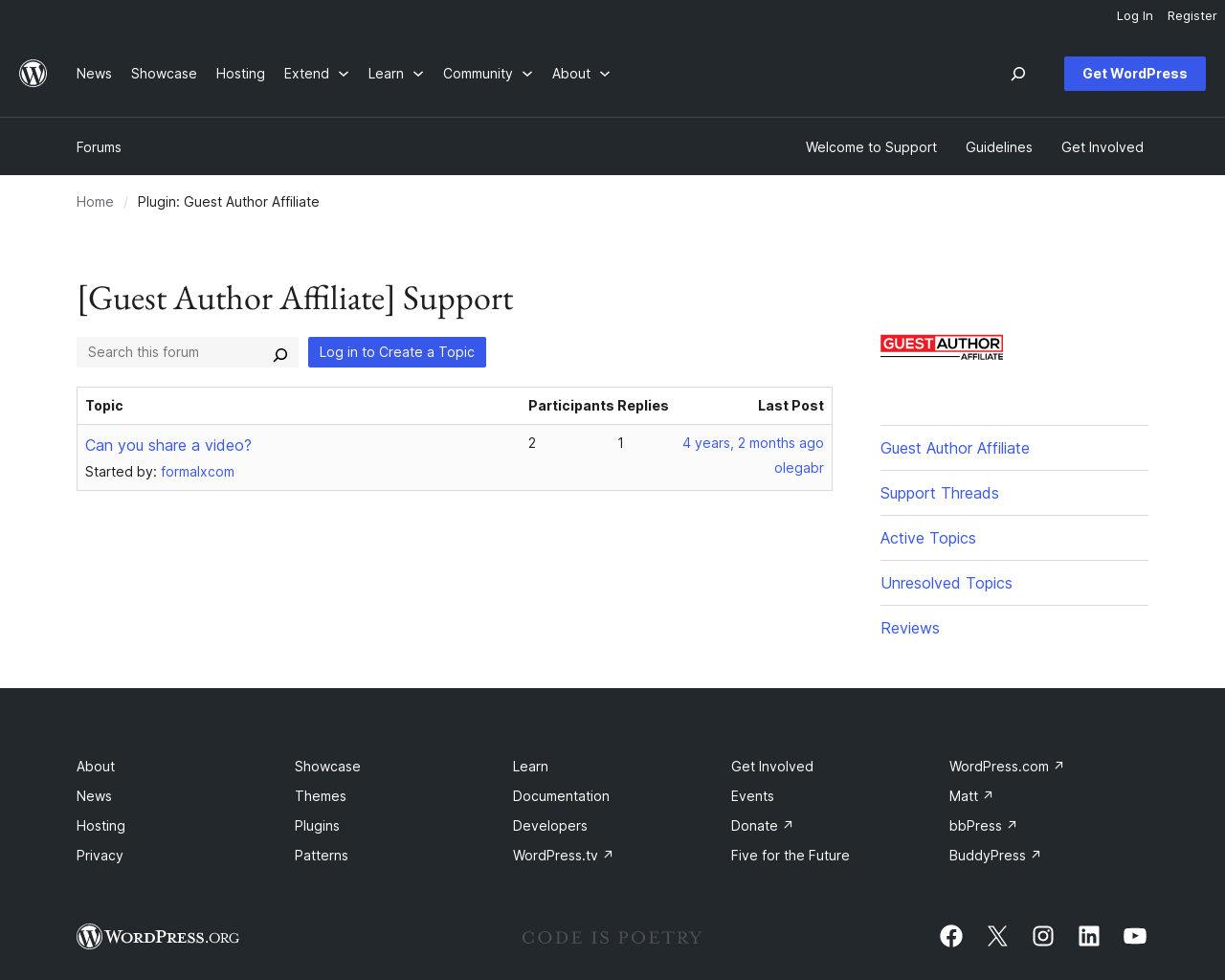The height and width of the screenshot is (980, 1225).
Task: Open the site search magnifier icon
Action: (x=1018, y=74)
